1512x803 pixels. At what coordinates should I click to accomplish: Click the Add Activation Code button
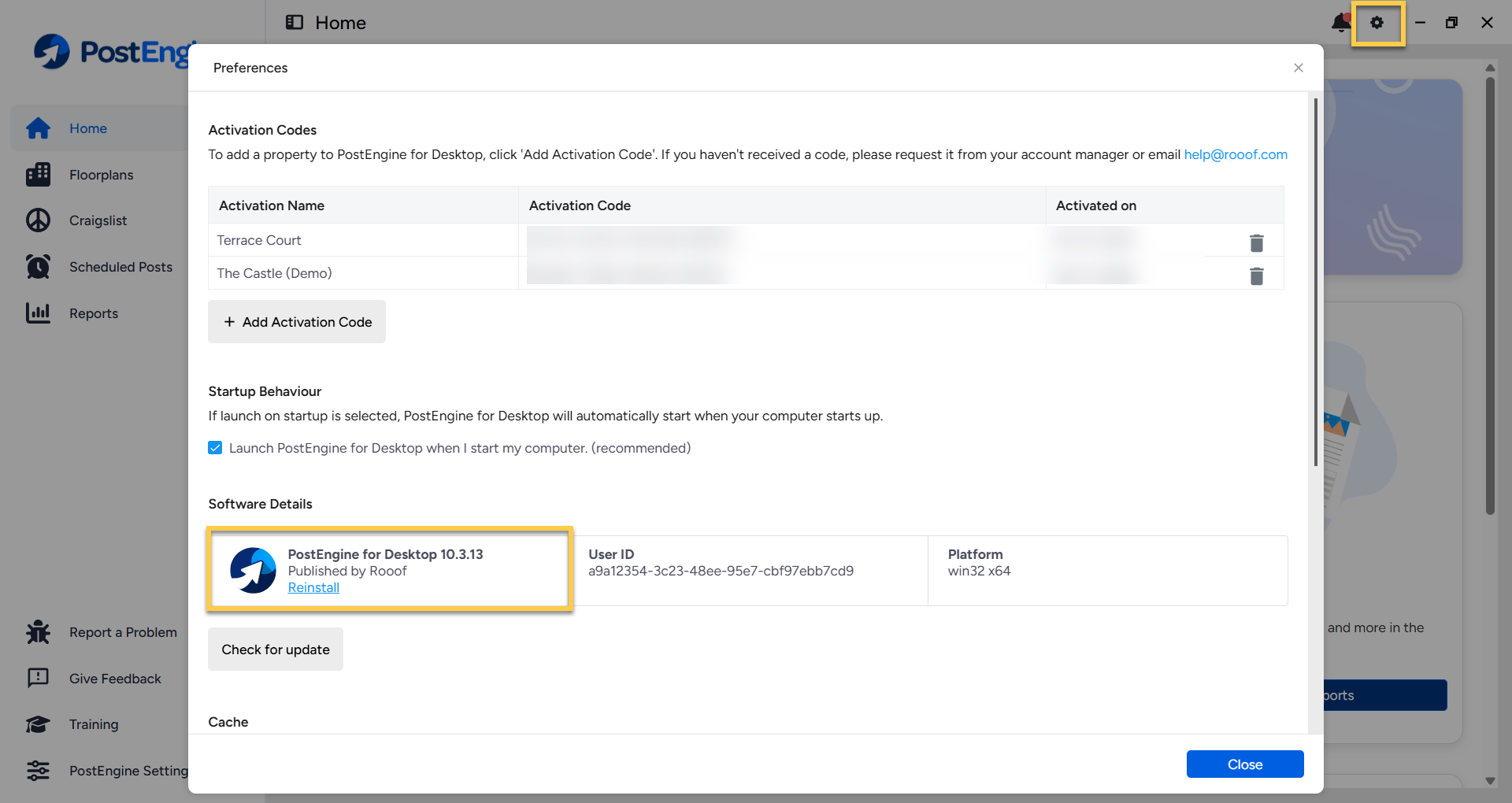pos(297,322)
